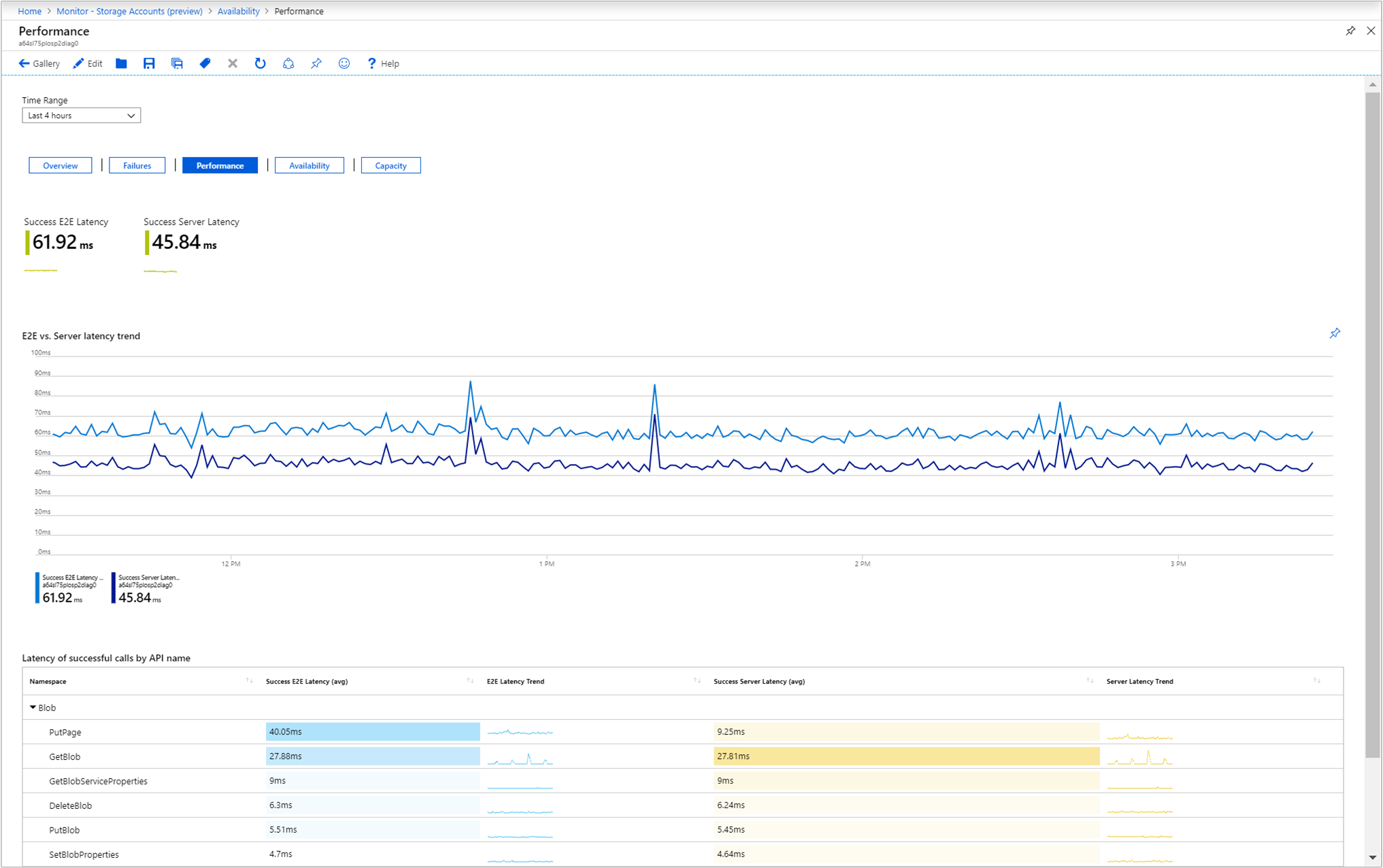Image resolution: width=1383 pixels, height=868 pixels.
Task: Click the Overview button
Action: coord(59,165)
